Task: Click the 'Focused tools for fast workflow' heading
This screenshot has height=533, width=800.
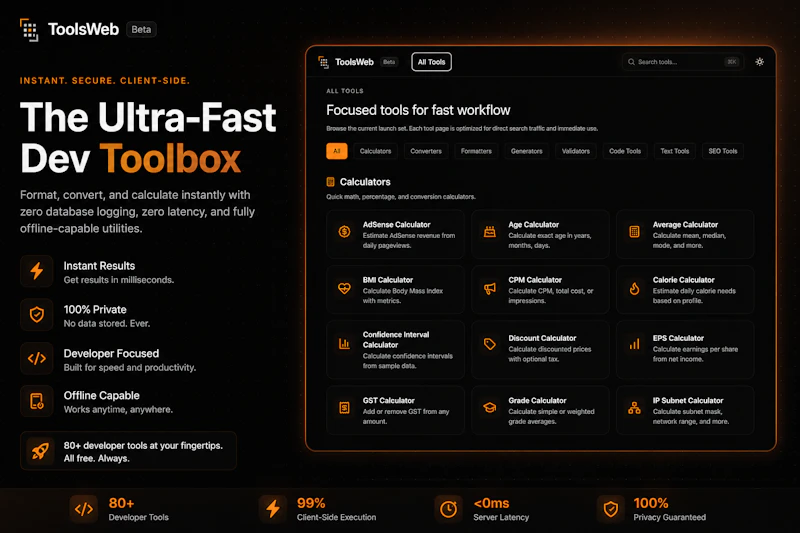Action: pos(418,110)
